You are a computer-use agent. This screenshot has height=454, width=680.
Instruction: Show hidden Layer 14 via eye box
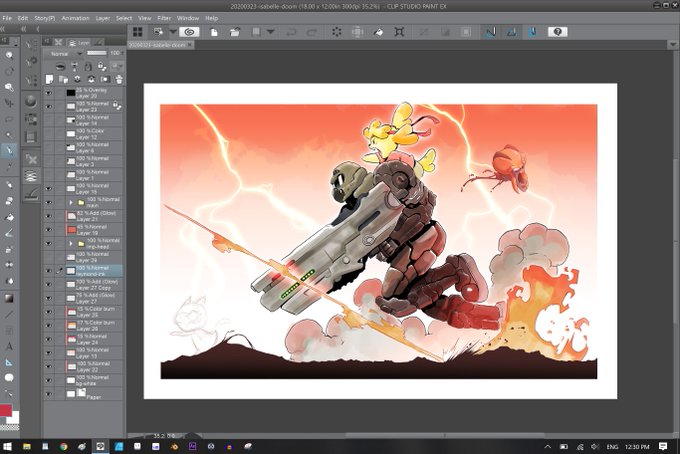pyautogui.click(x=49, y=120)
